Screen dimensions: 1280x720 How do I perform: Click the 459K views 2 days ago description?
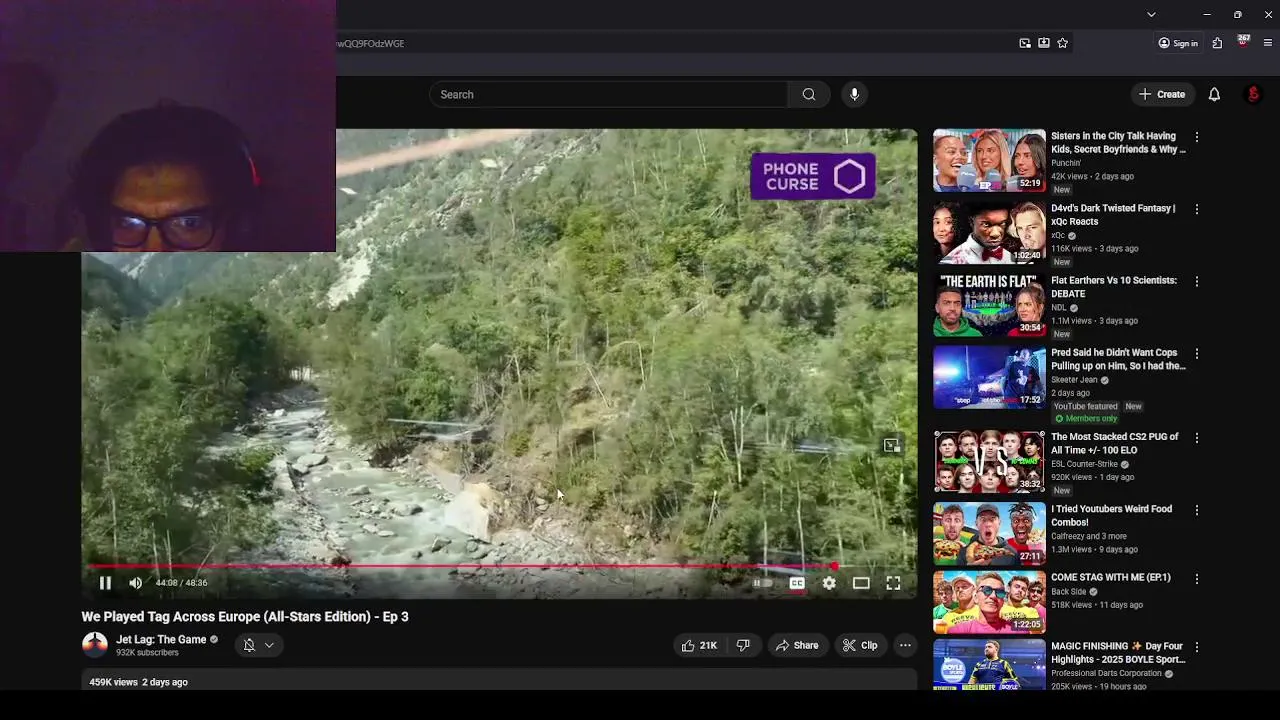pyautogui.click(x=138, y=682)
